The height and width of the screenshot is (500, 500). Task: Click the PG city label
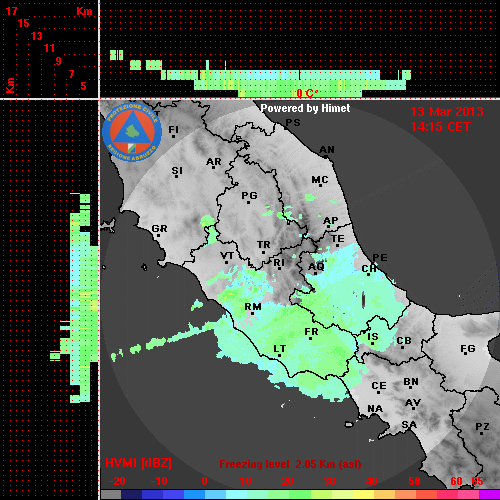[x=249, y=195]
